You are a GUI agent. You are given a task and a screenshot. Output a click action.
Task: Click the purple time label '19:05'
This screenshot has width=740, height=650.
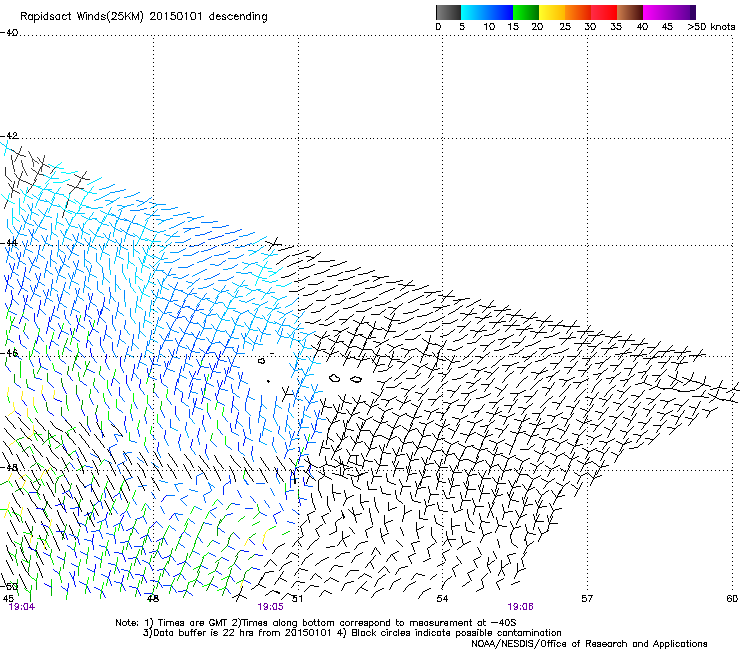click(270, 607)
